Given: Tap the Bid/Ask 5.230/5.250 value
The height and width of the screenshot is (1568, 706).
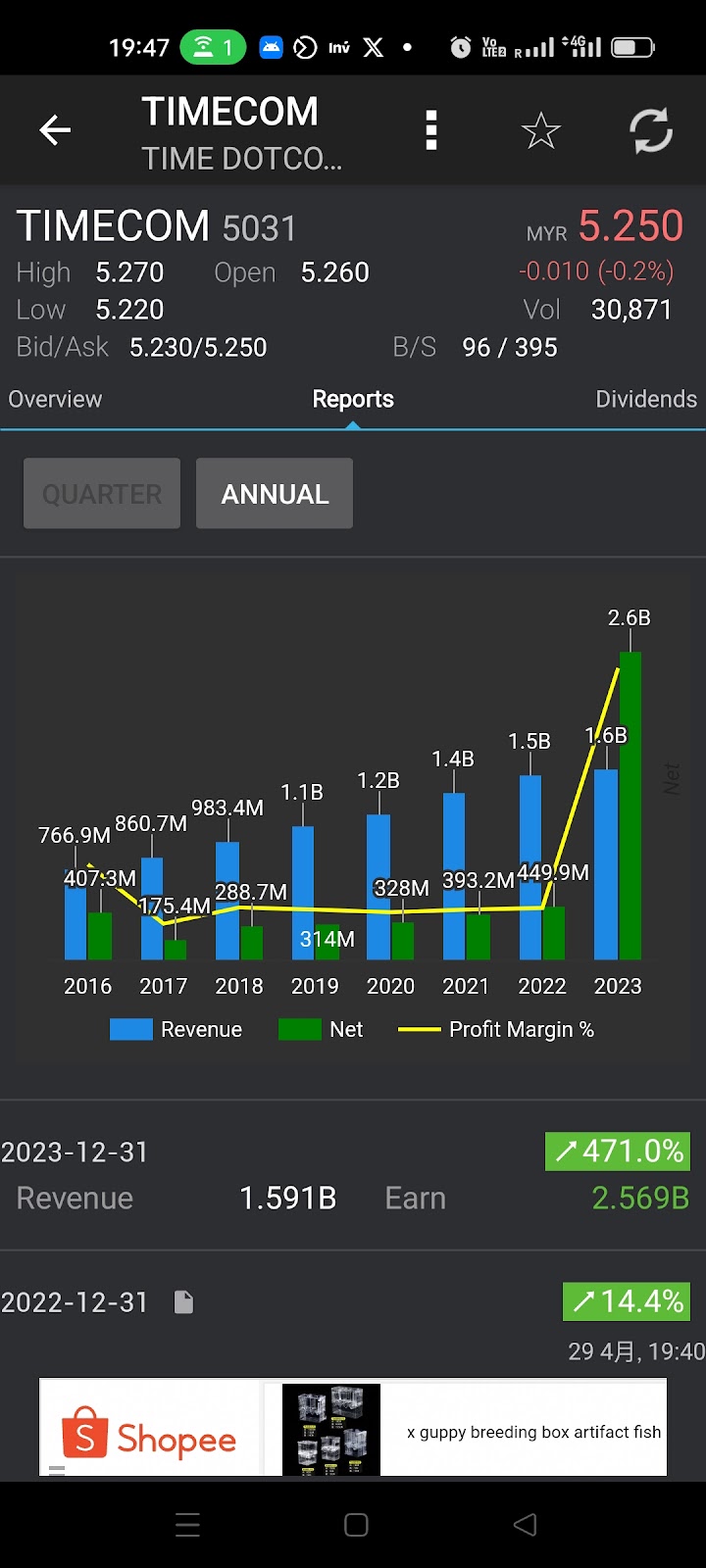Looking at the screenshot, I should 198,347.
